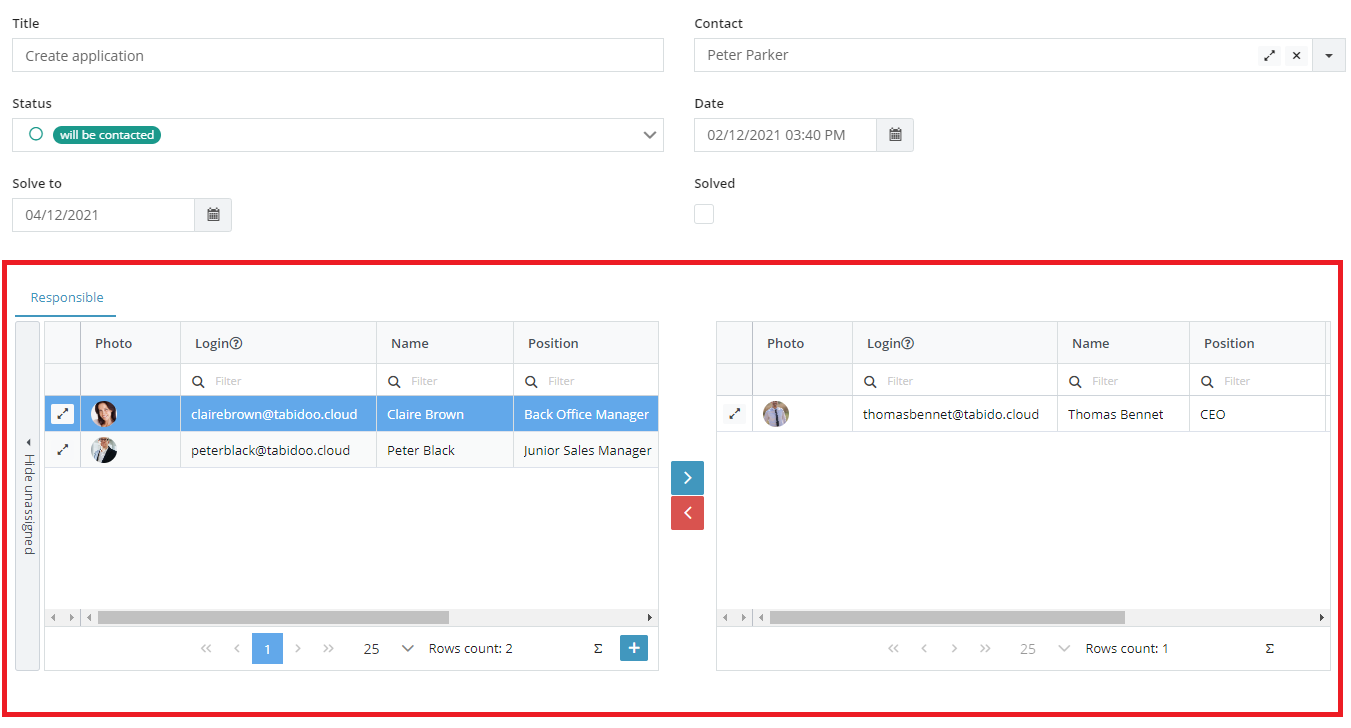Click the Back Office Manager cell
Screen dimensions: 1351x728
coord(586,414)
